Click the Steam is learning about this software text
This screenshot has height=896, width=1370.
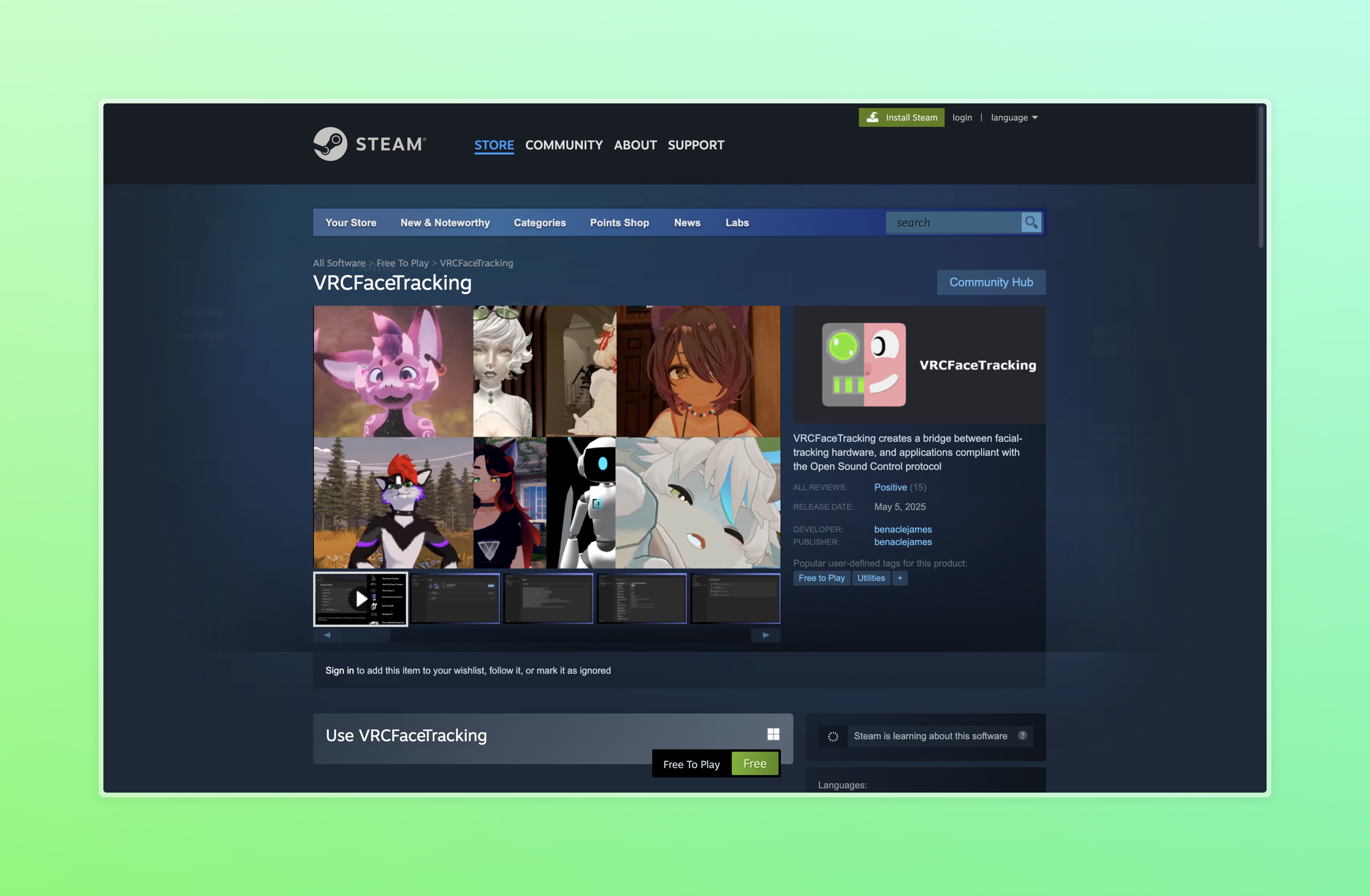pos(930,736)
